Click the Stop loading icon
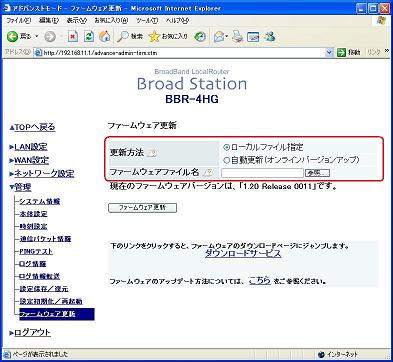Screen dimensions: 393x362 [72, 36]
